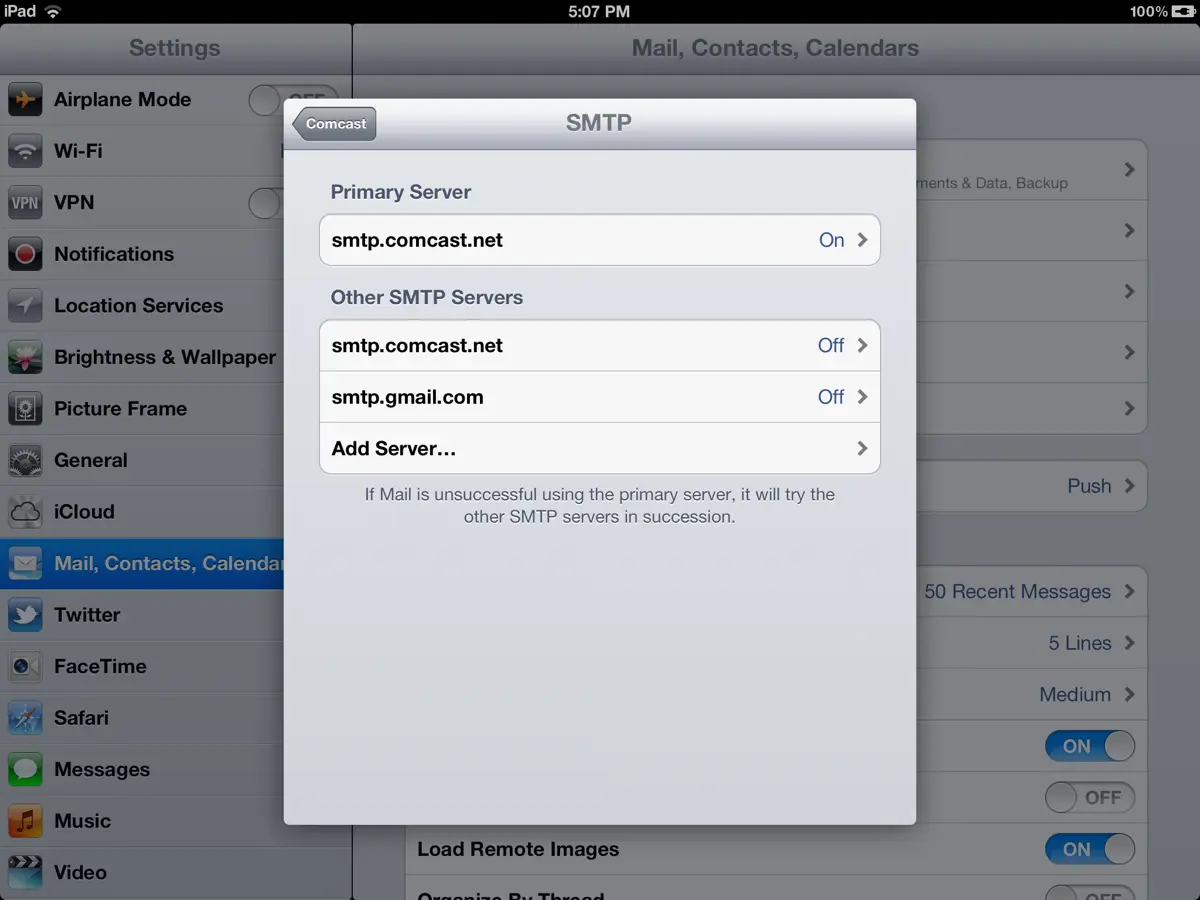Screen dimensions: 1200x900
Task: Tap the Airplane Mode icon in sidebar
Action: pos(25,100)
